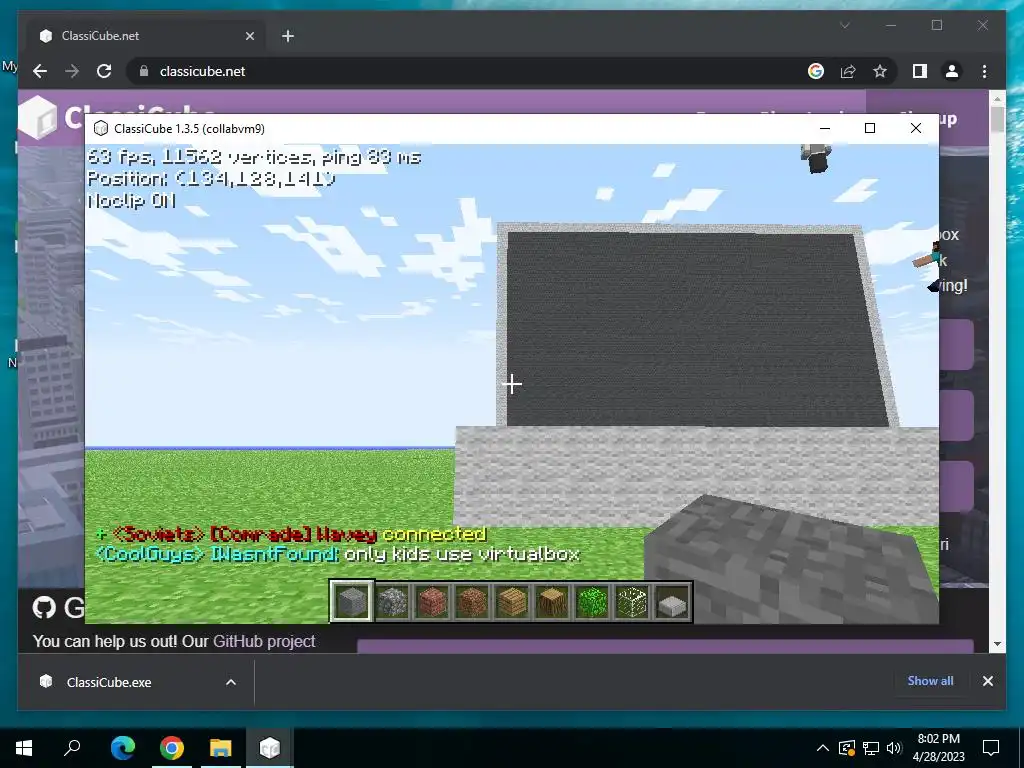This screenshot has width=1024, height=768.
Task: Switch to ClassiCube taskbar app
Action: (x=270, y=748)
